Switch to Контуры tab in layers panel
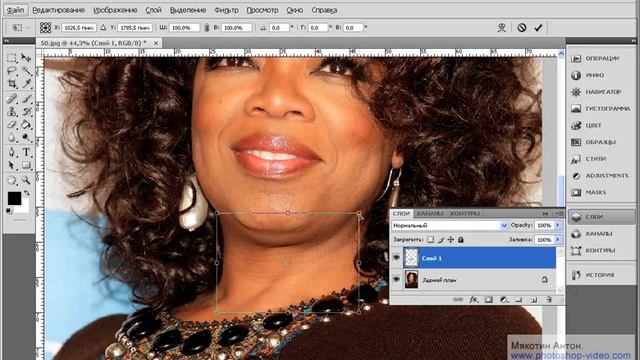 click(x=465, y=213)
